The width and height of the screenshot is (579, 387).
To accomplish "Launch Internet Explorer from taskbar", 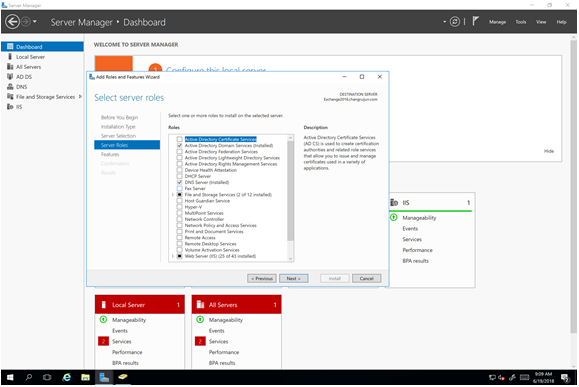I will [66, 377].
